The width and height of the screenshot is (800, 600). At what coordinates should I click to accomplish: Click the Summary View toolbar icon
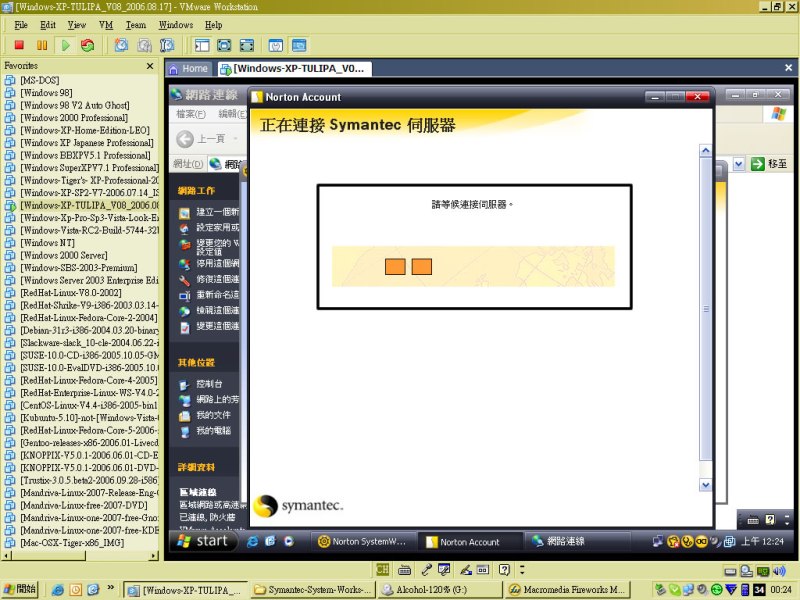pyautogui.click(x=276, y=45)
